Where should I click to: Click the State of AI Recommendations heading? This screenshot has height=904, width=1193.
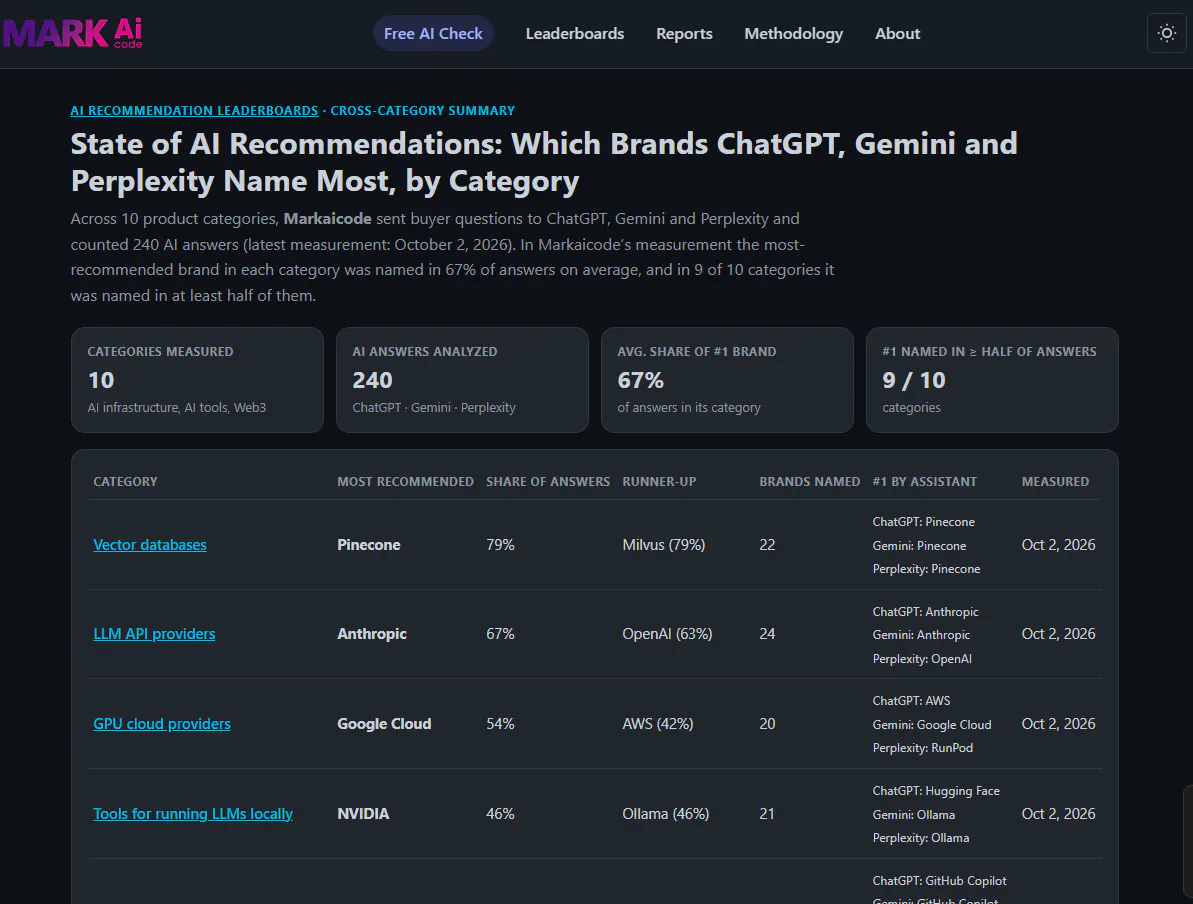tap(544, 162)
